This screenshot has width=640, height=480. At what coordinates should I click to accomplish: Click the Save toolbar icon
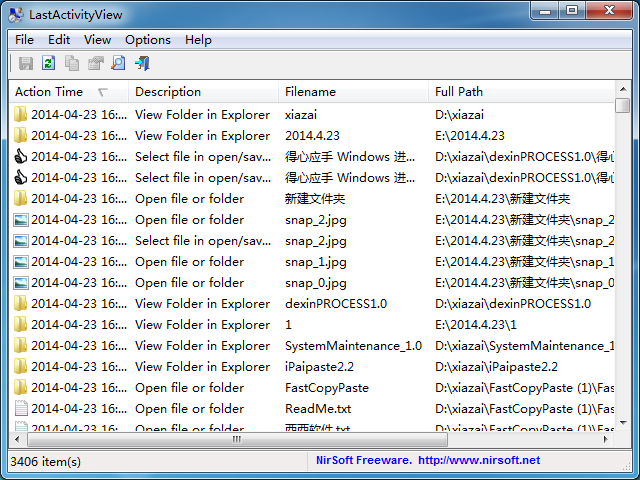(x=26, y=63)
